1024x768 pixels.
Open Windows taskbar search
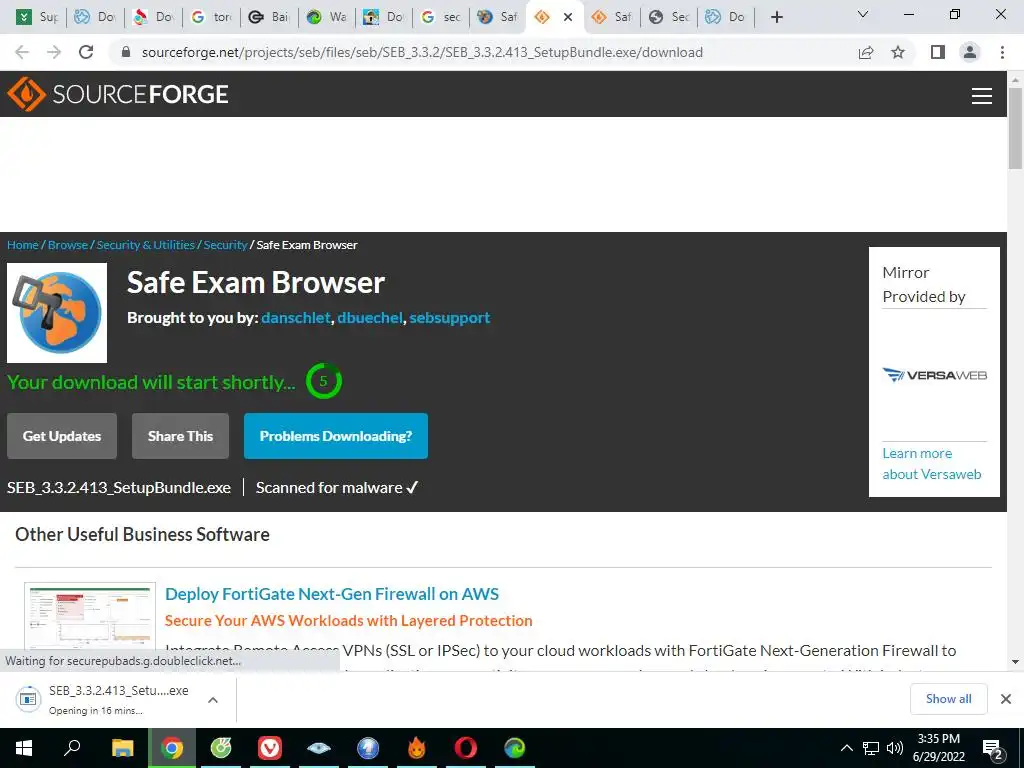pos(72,748)
